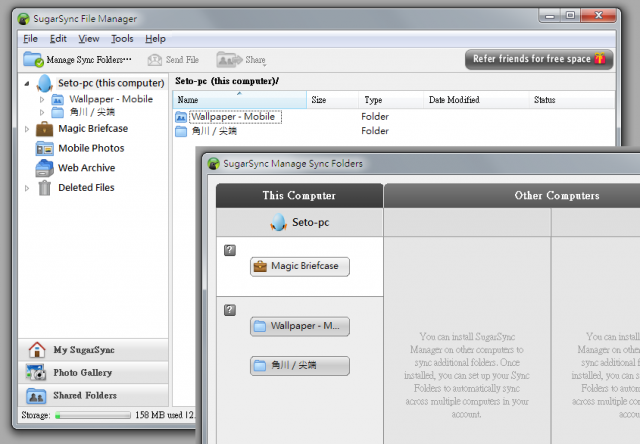Click Wallpaper - Mobile folder icon in tree

[x=58, y=99]
